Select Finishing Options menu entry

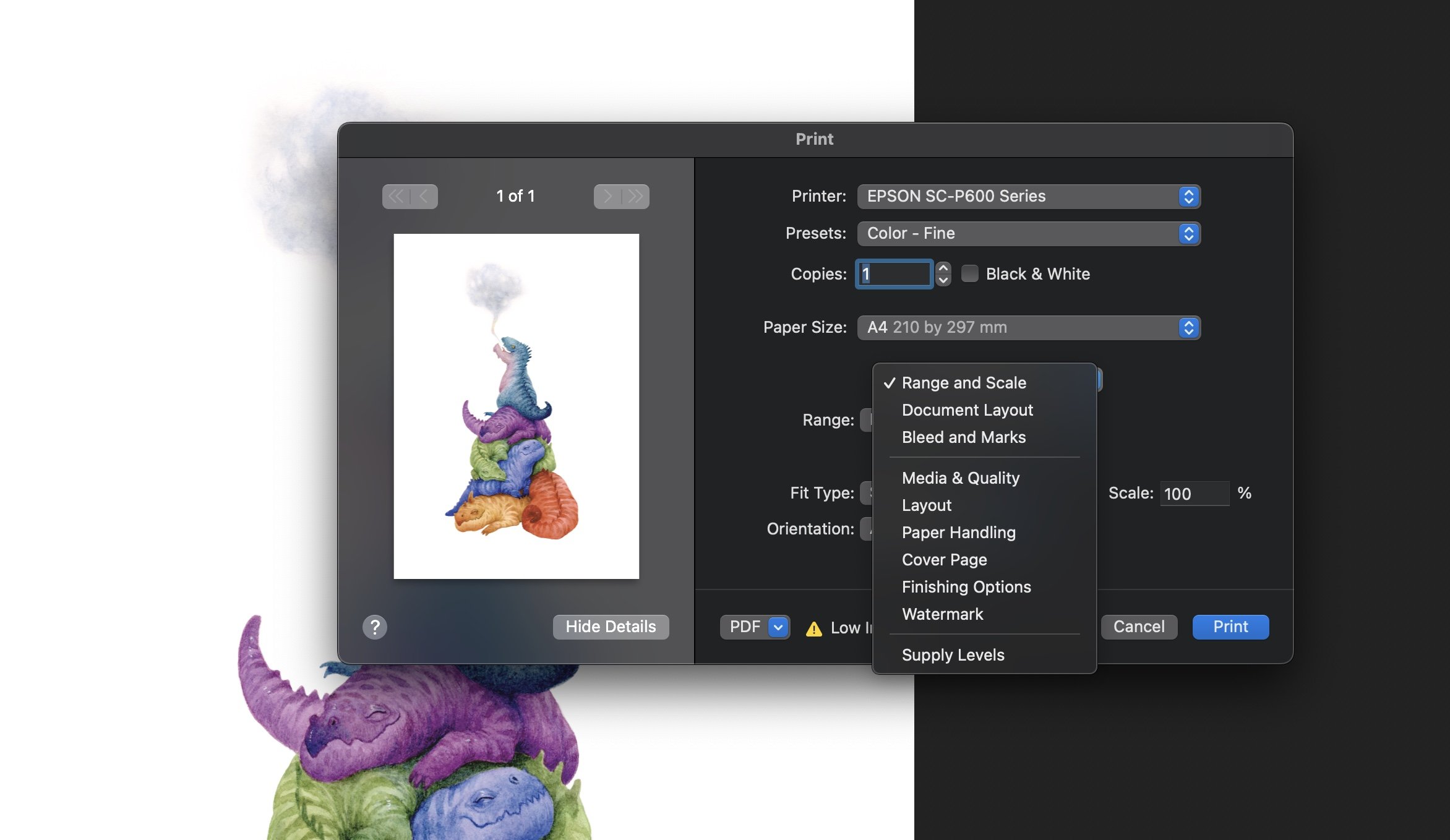point(984,587)
